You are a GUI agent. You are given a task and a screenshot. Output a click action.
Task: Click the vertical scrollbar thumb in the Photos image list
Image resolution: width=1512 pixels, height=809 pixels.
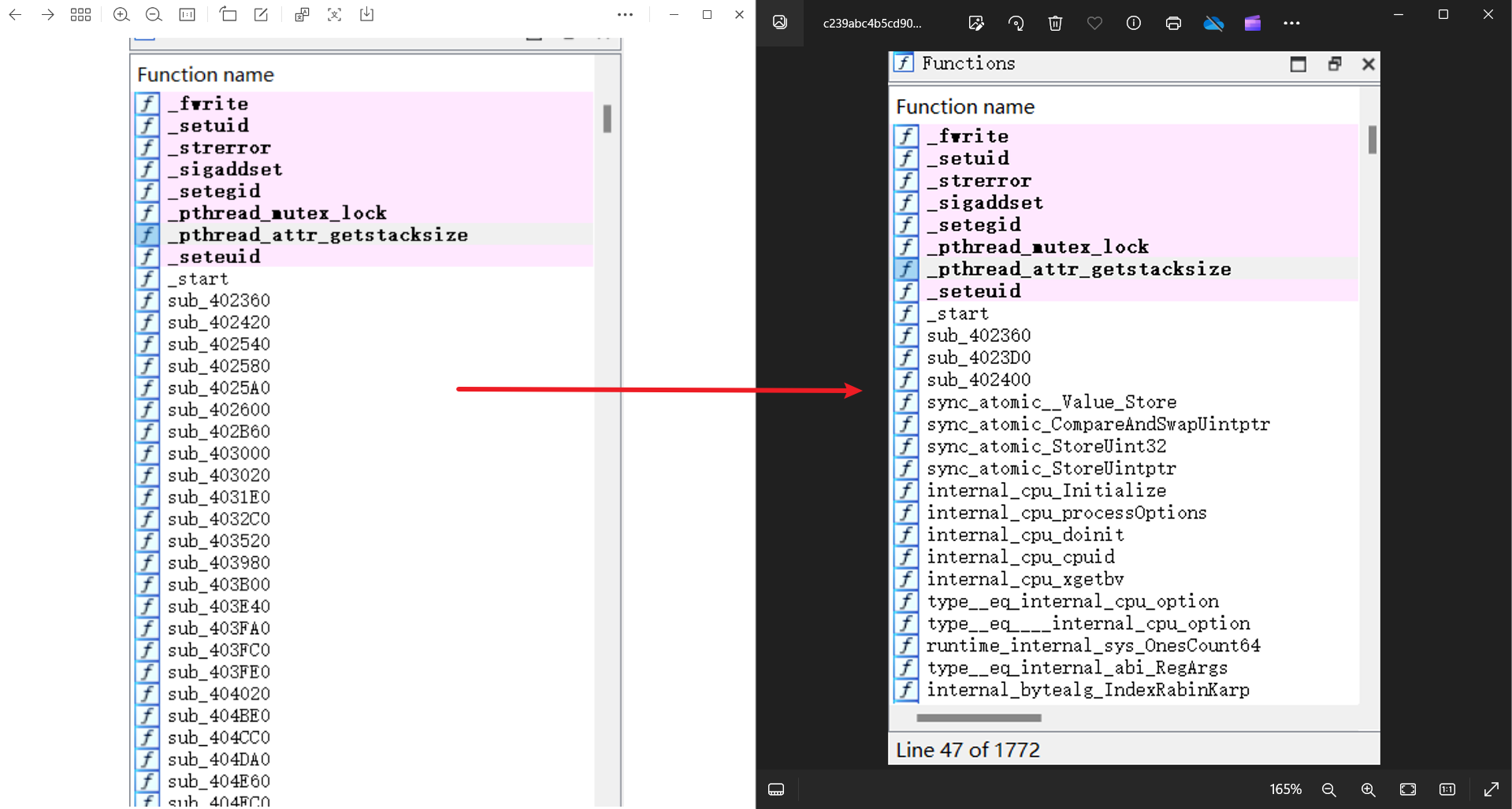pos(1373,139)
